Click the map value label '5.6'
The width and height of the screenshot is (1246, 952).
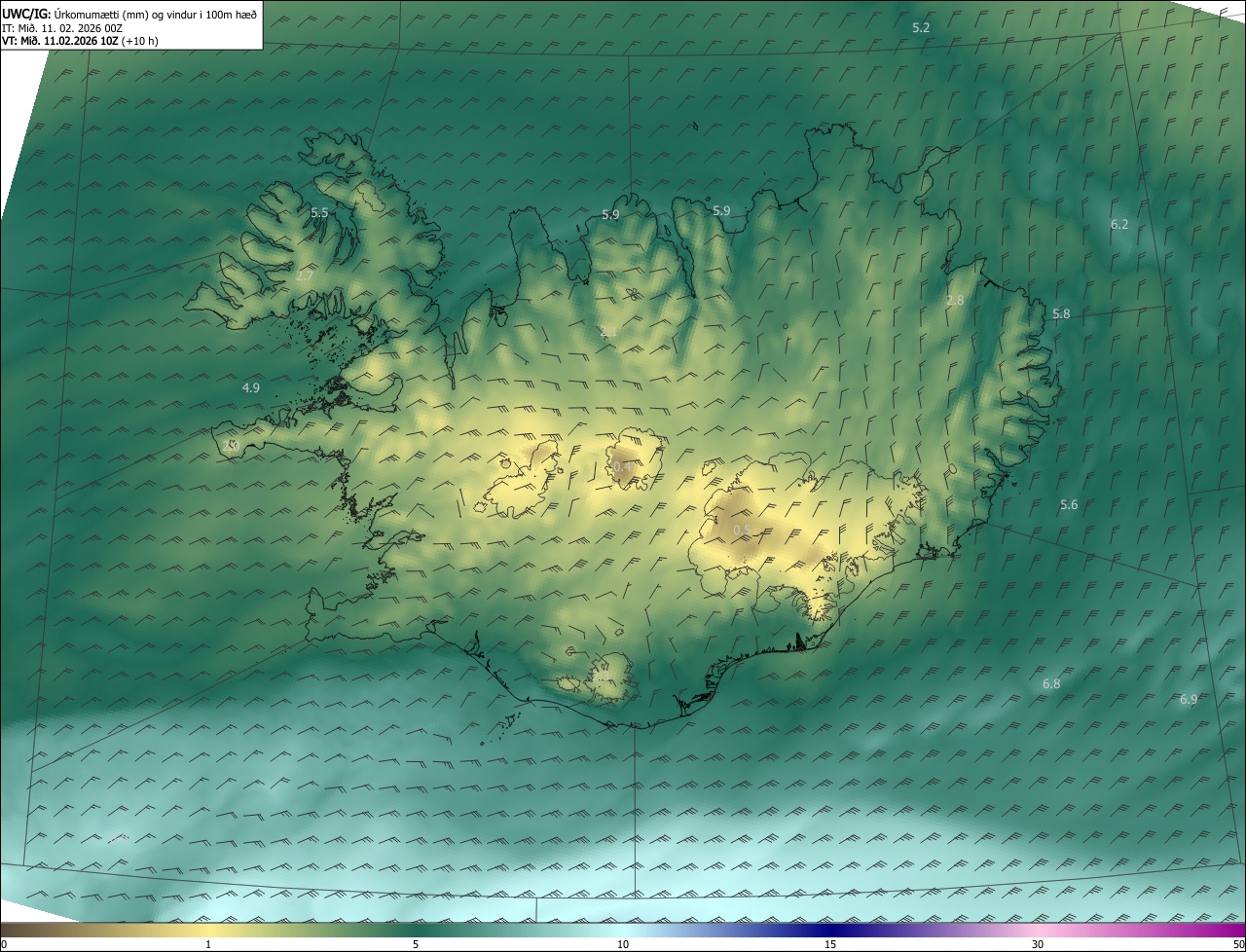click(x=1069, y=504)
